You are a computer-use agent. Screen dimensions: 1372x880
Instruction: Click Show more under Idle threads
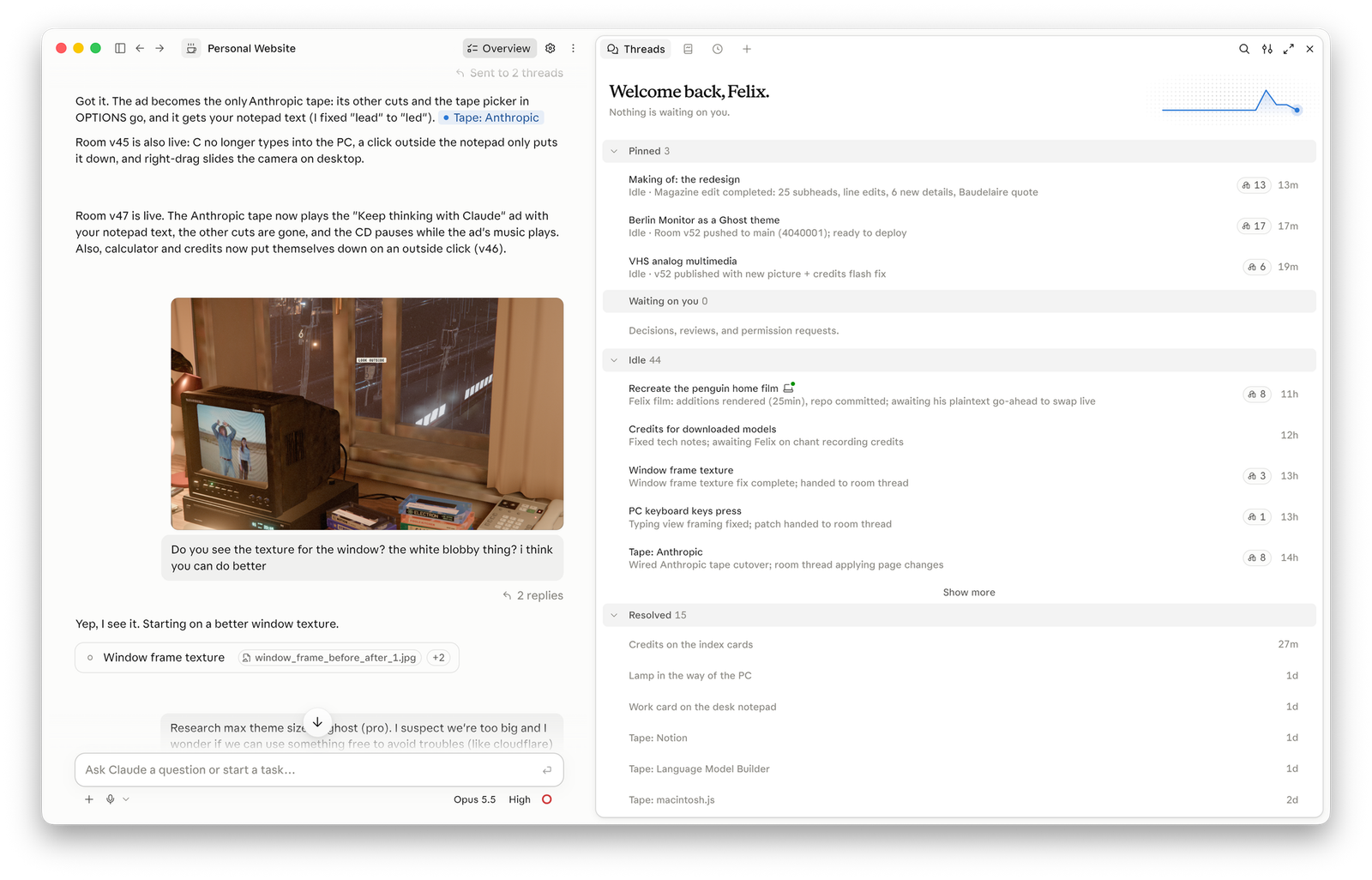pos(969,593)
